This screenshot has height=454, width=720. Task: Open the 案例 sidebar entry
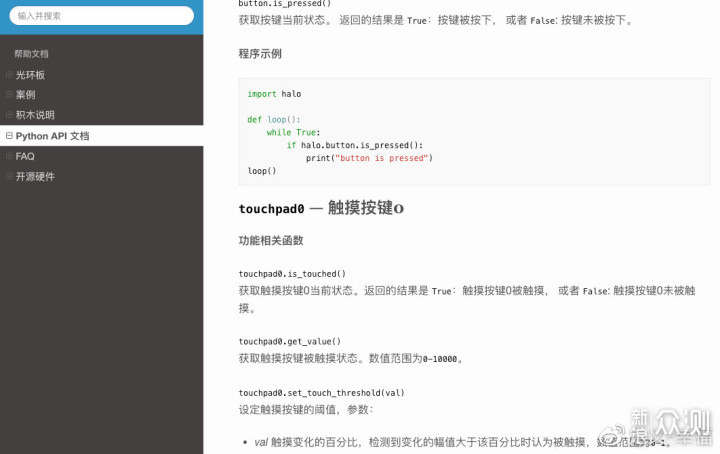[26, 95]
